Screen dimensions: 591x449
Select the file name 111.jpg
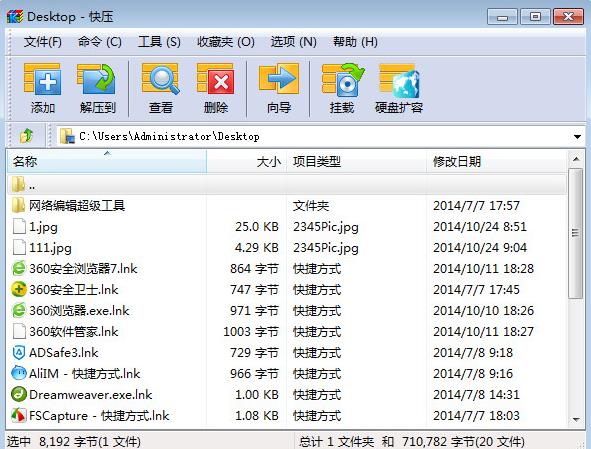50,248
